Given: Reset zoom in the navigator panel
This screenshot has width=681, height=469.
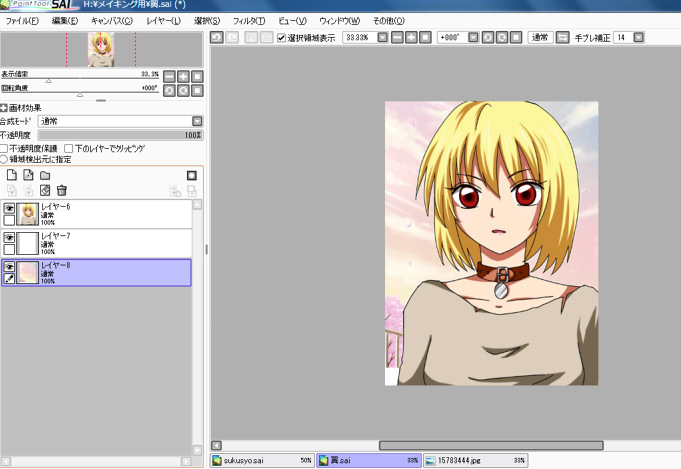Looking at the screenshot, I should [x=197, y=77].
